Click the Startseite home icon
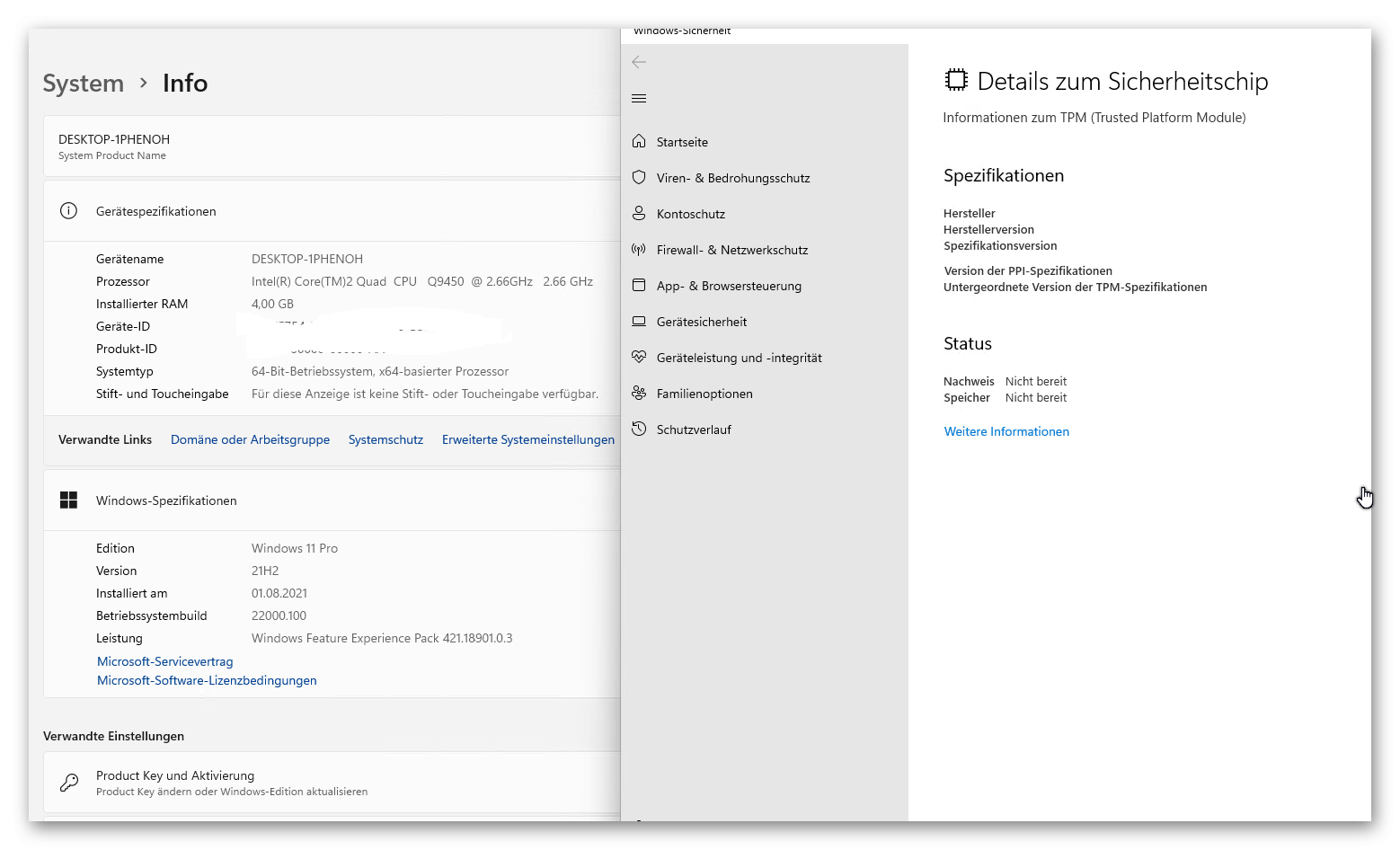Viewport: 1400px width, 850px height. click(639, 141)
